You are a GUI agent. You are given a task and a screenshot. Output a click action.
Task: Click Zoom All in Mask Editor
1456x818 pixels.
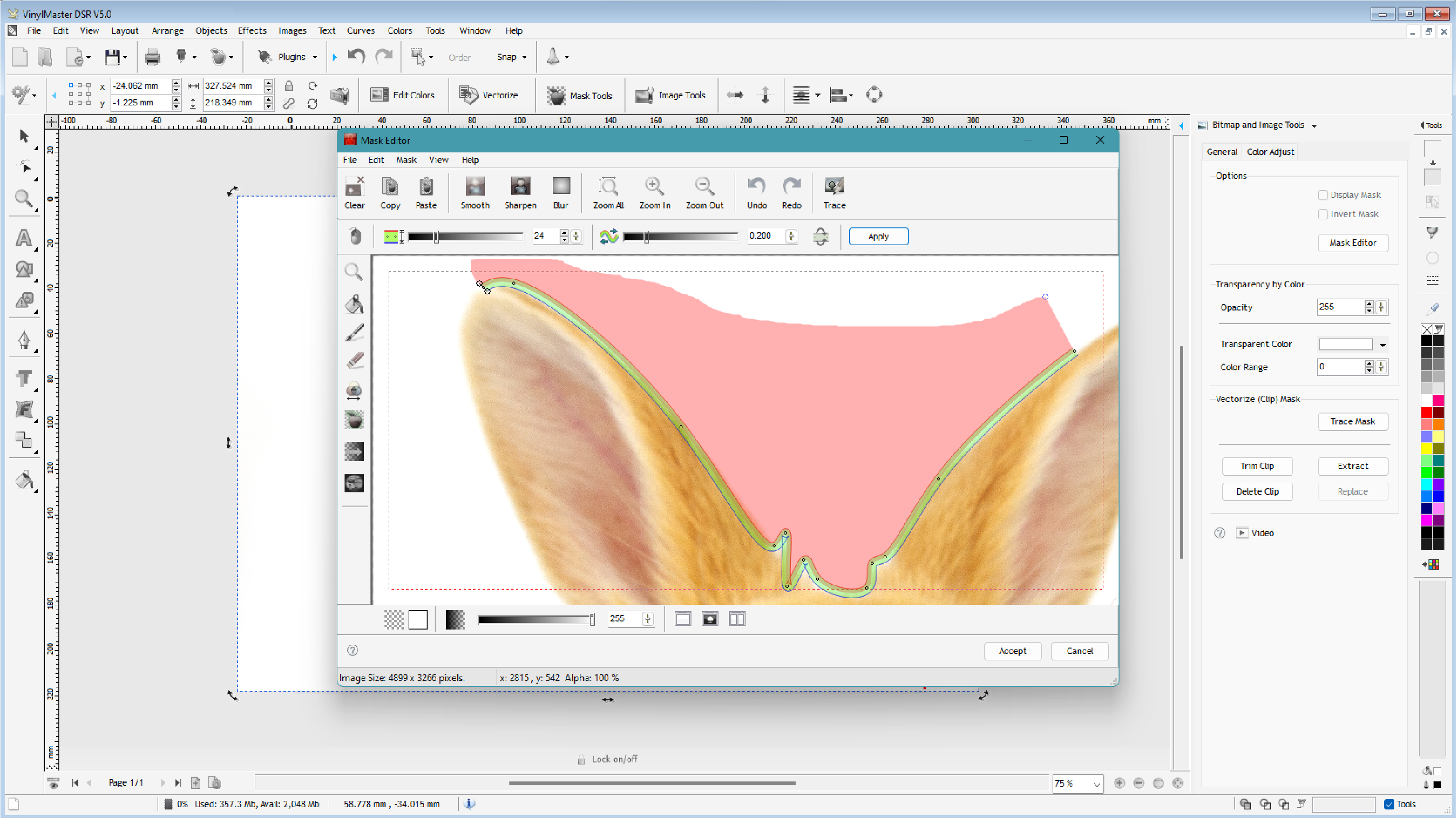[608, 193]
